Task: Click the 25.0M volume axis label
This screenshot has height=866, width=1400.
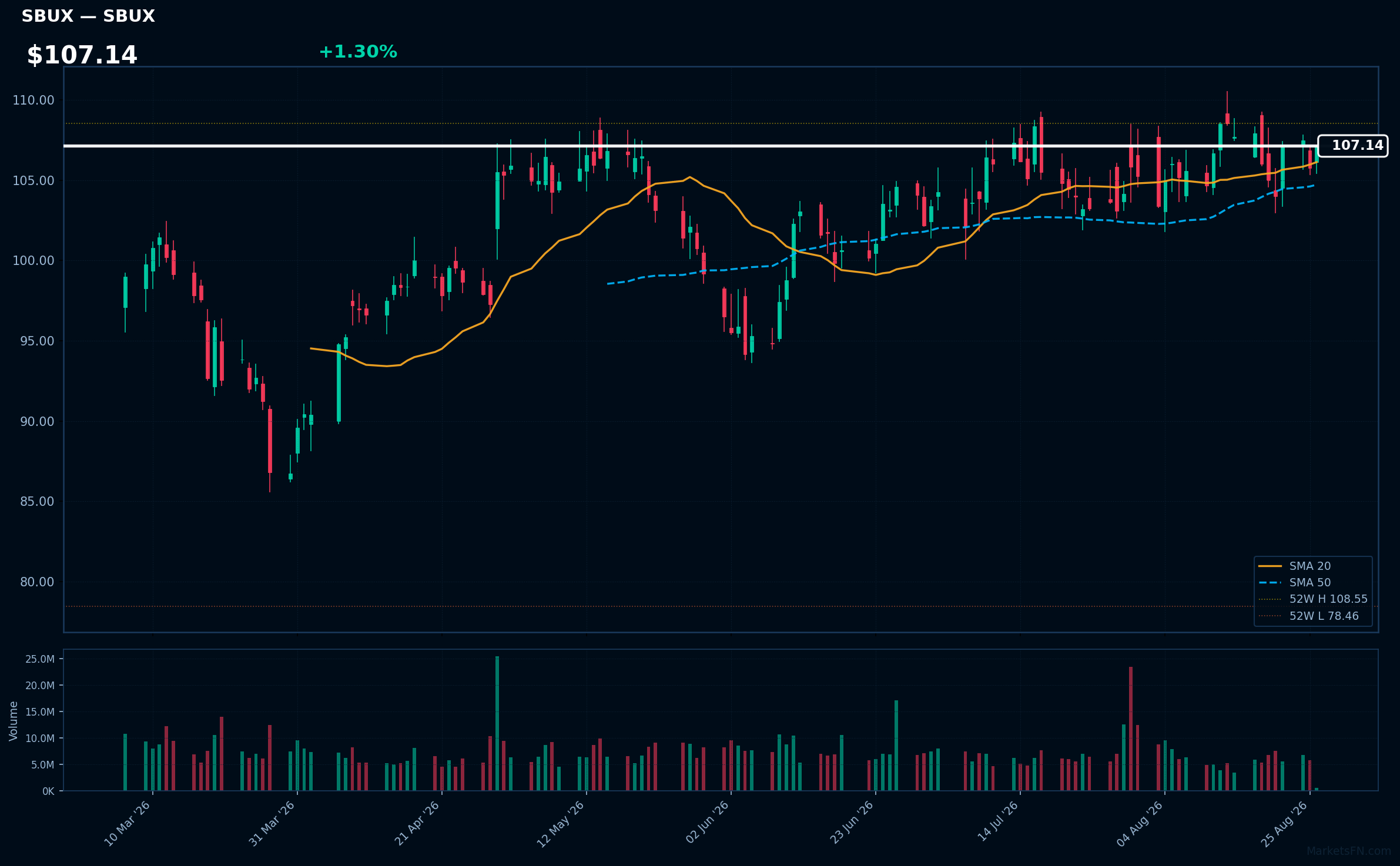Action: coord(40,659)
